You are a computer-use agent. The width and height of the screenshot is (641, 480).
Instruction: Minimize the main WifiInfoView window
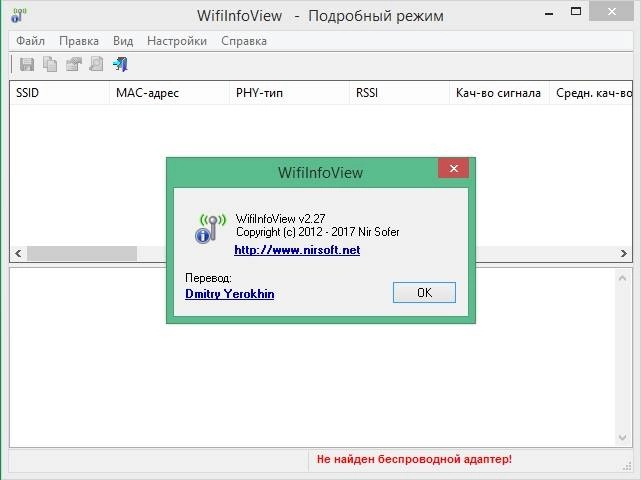tap(549, 13)
